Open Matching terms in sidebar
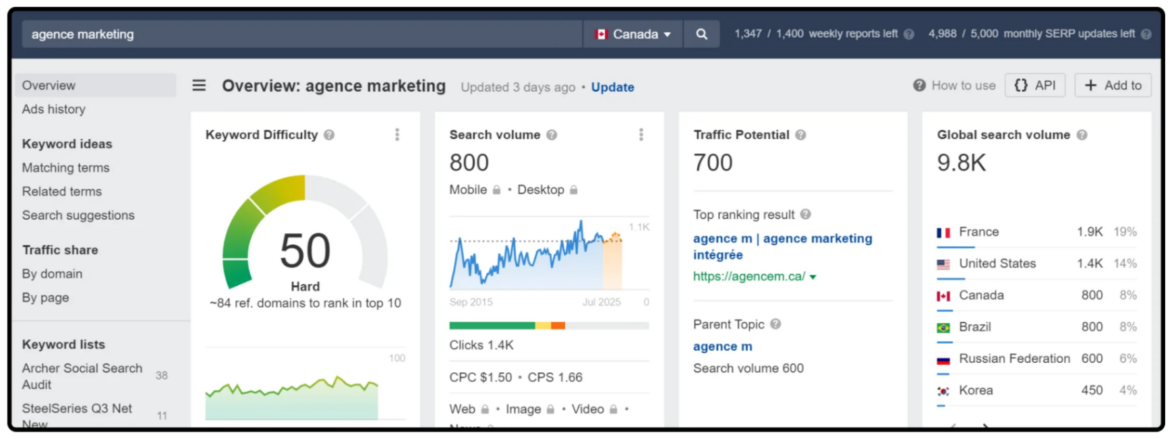The height and width of the screenshot is (439, 1176). (x=66, y=168)
